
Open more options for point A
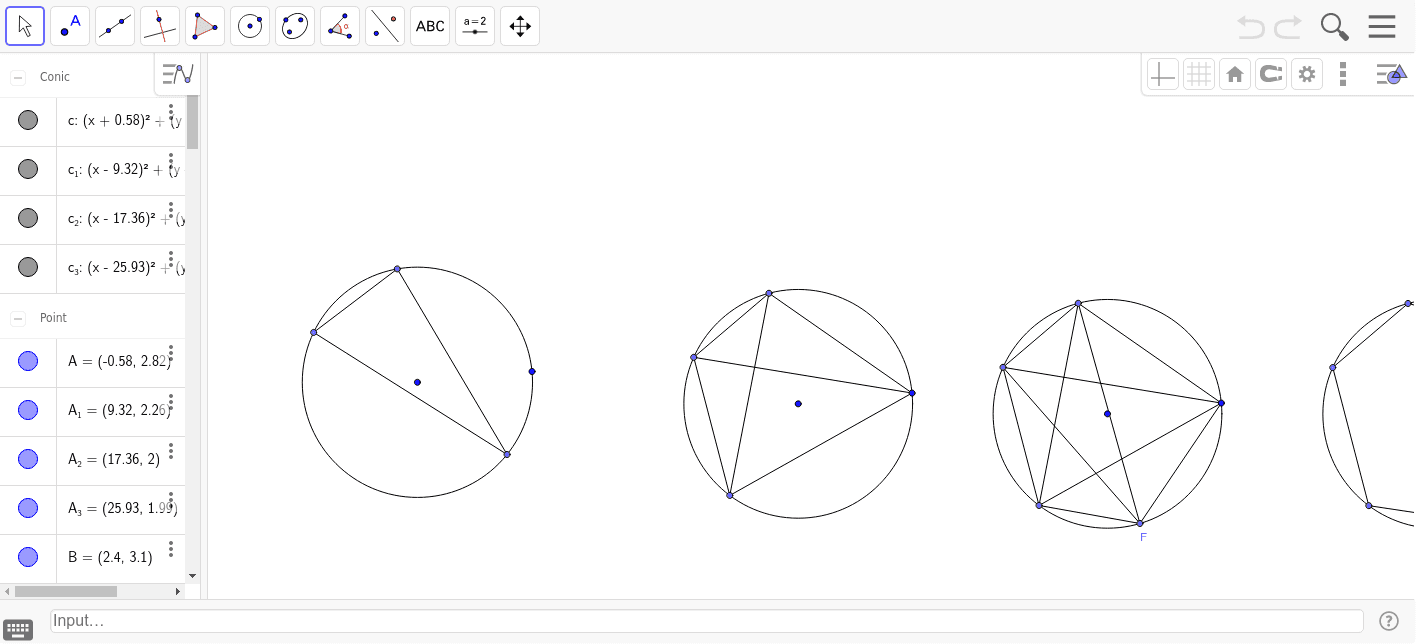click(171, 353)
